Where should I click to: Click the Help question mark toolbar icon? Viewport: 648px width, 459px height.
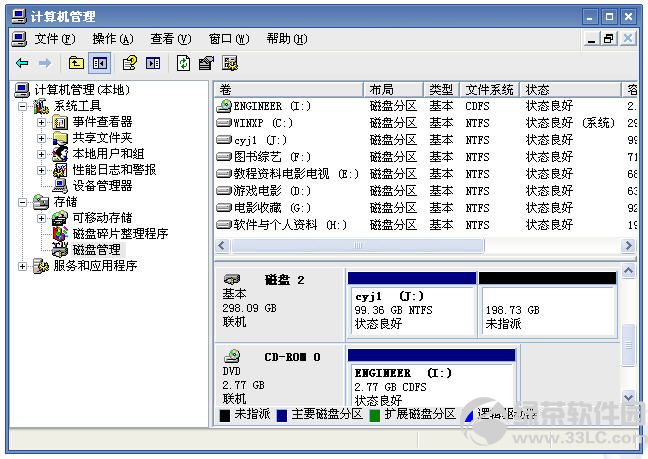click(x=129, y=63)
